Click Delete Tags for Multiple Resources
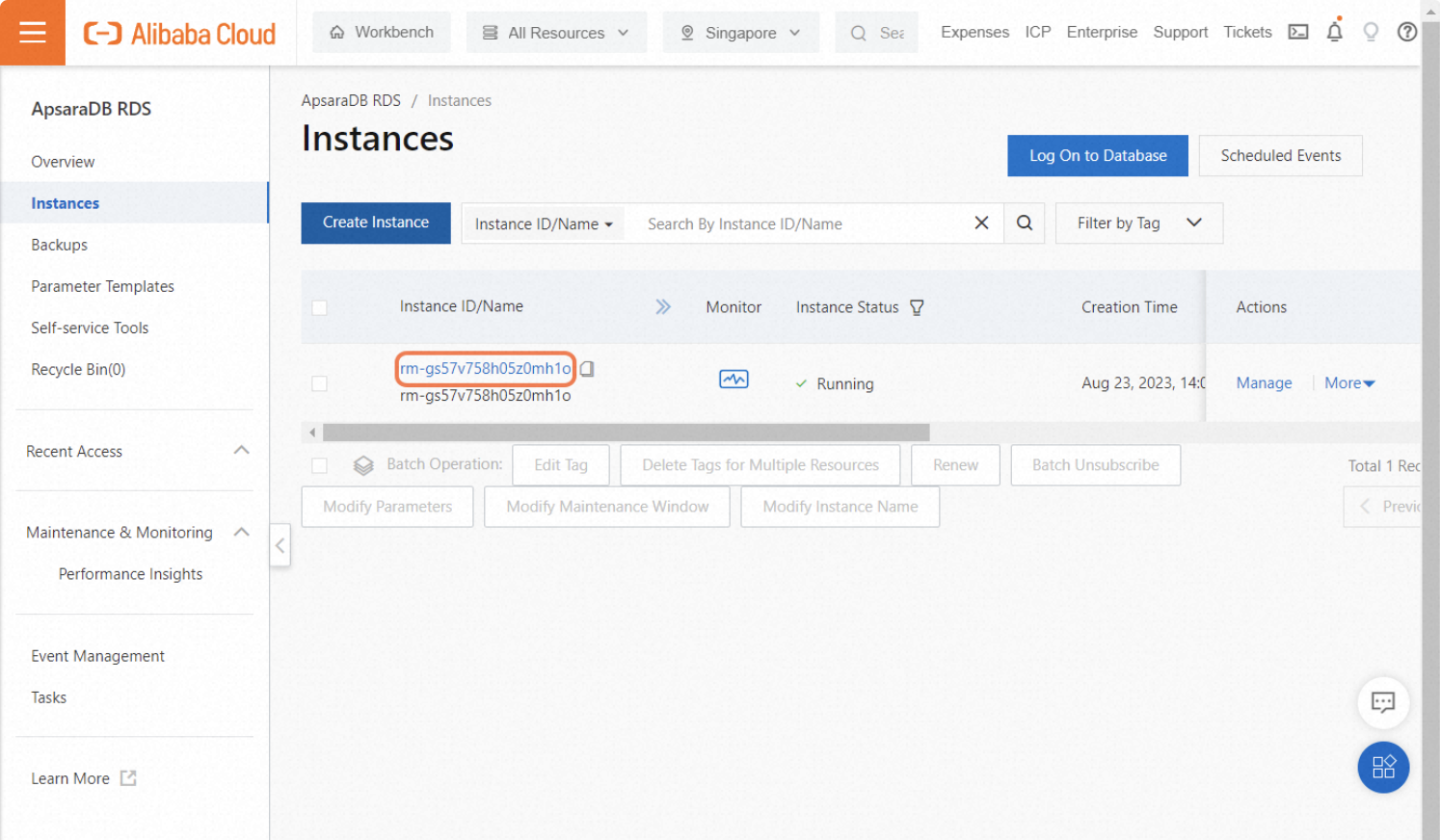Image resolution: width=1440 pixels, height=840 pixels. [760, 465]
